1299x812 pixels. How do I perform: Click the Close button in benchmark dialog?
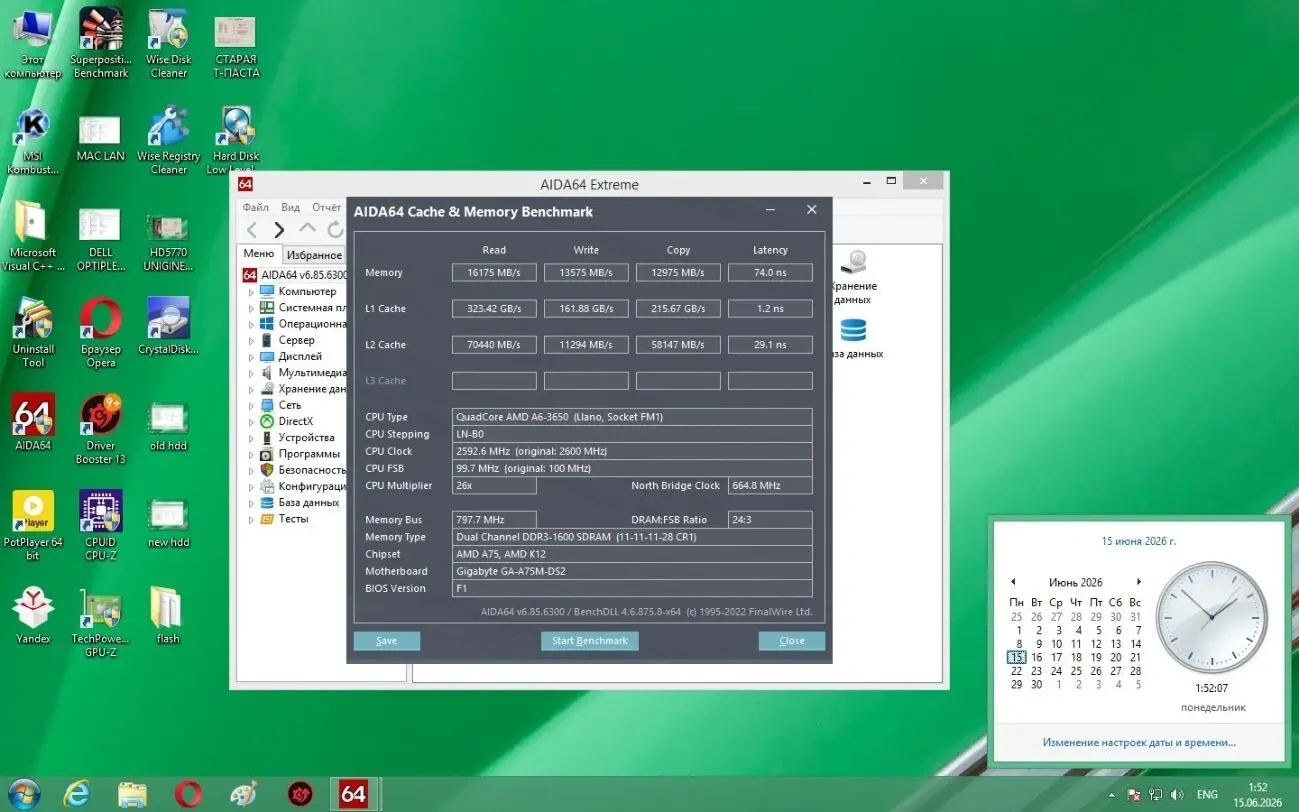point(792,641)
